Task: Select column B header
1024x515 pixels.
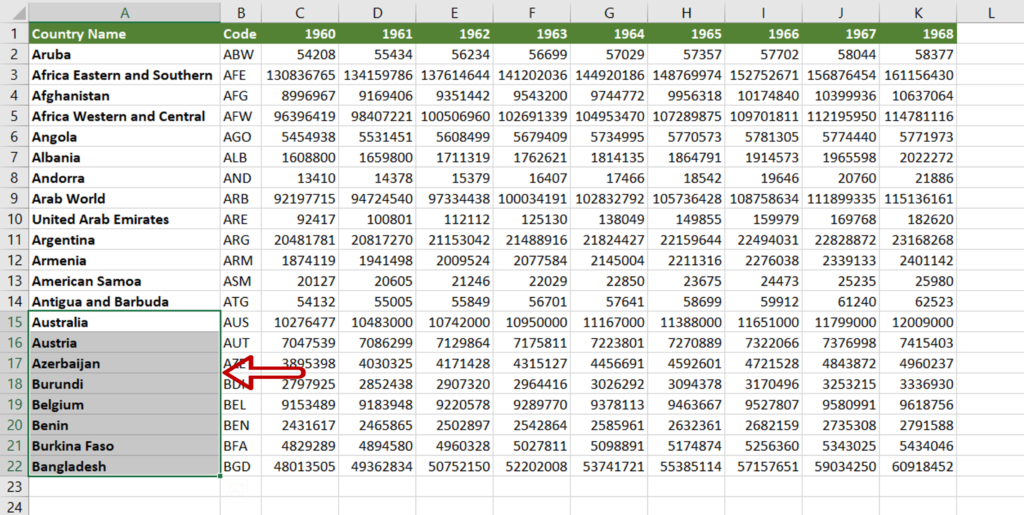Action: pos(241,12)
